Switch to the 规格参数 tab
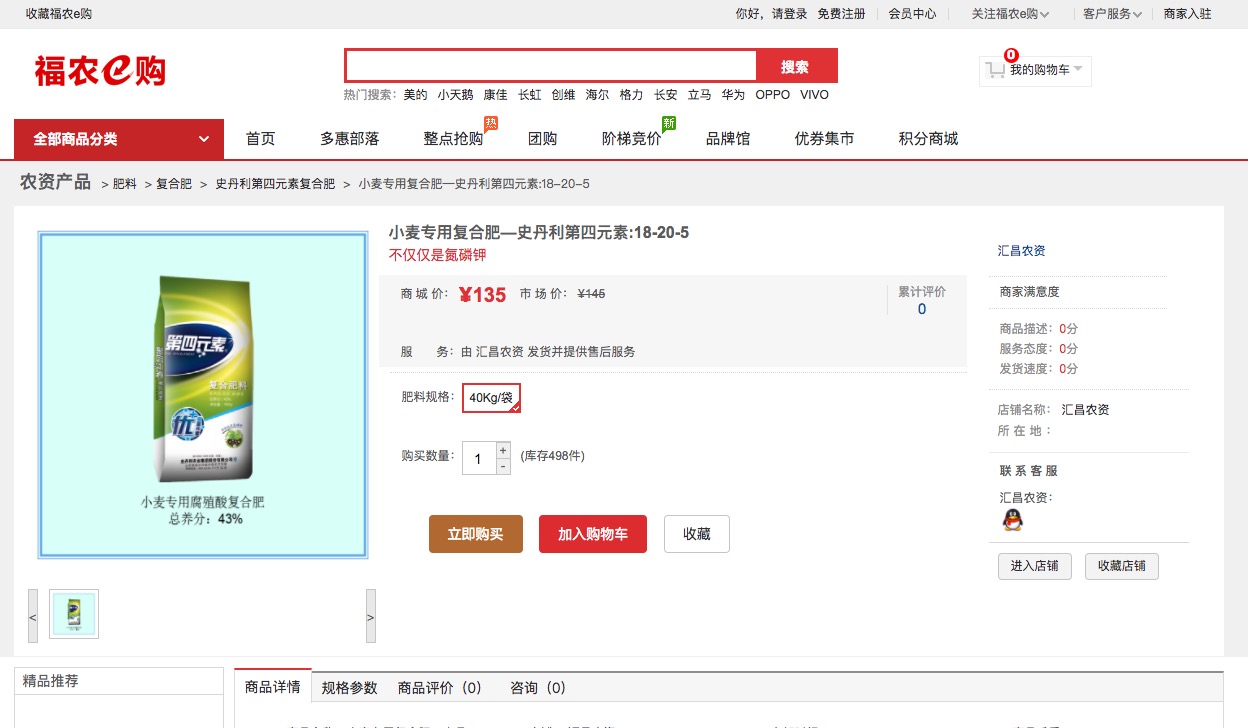This screenshot has height=728, width=1248. pyautogui.click(x=350, y=688)
